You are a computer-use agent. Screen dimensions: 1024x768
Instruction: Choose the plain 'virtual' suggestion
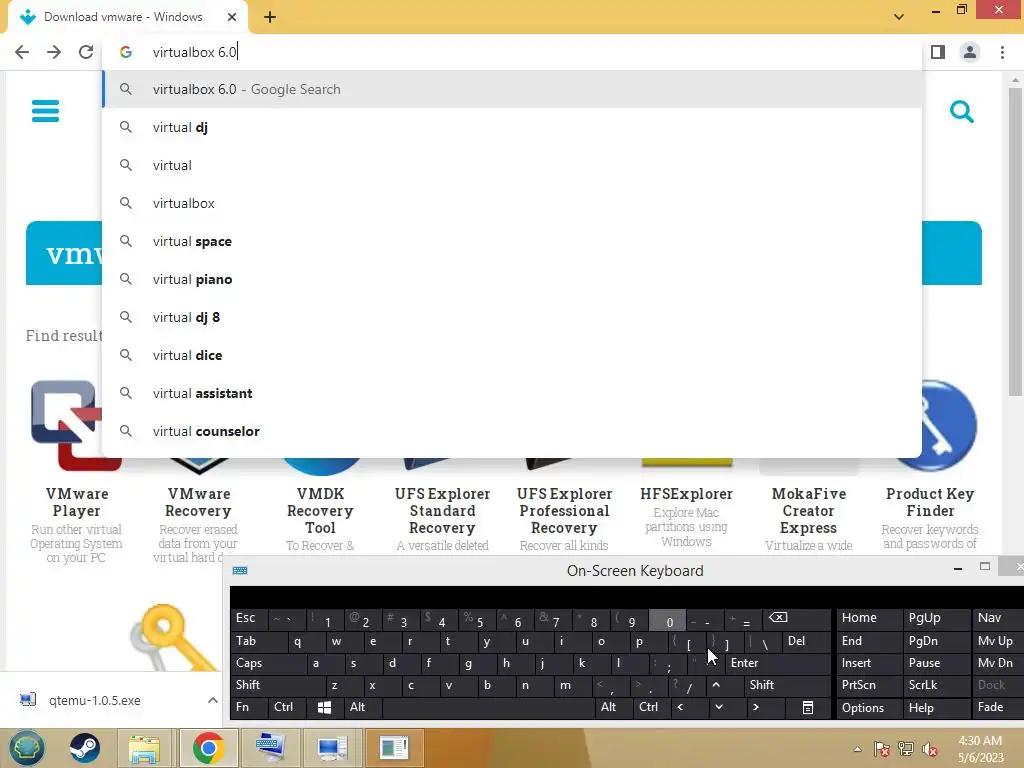pyautogui.click(x=513, y=165)
